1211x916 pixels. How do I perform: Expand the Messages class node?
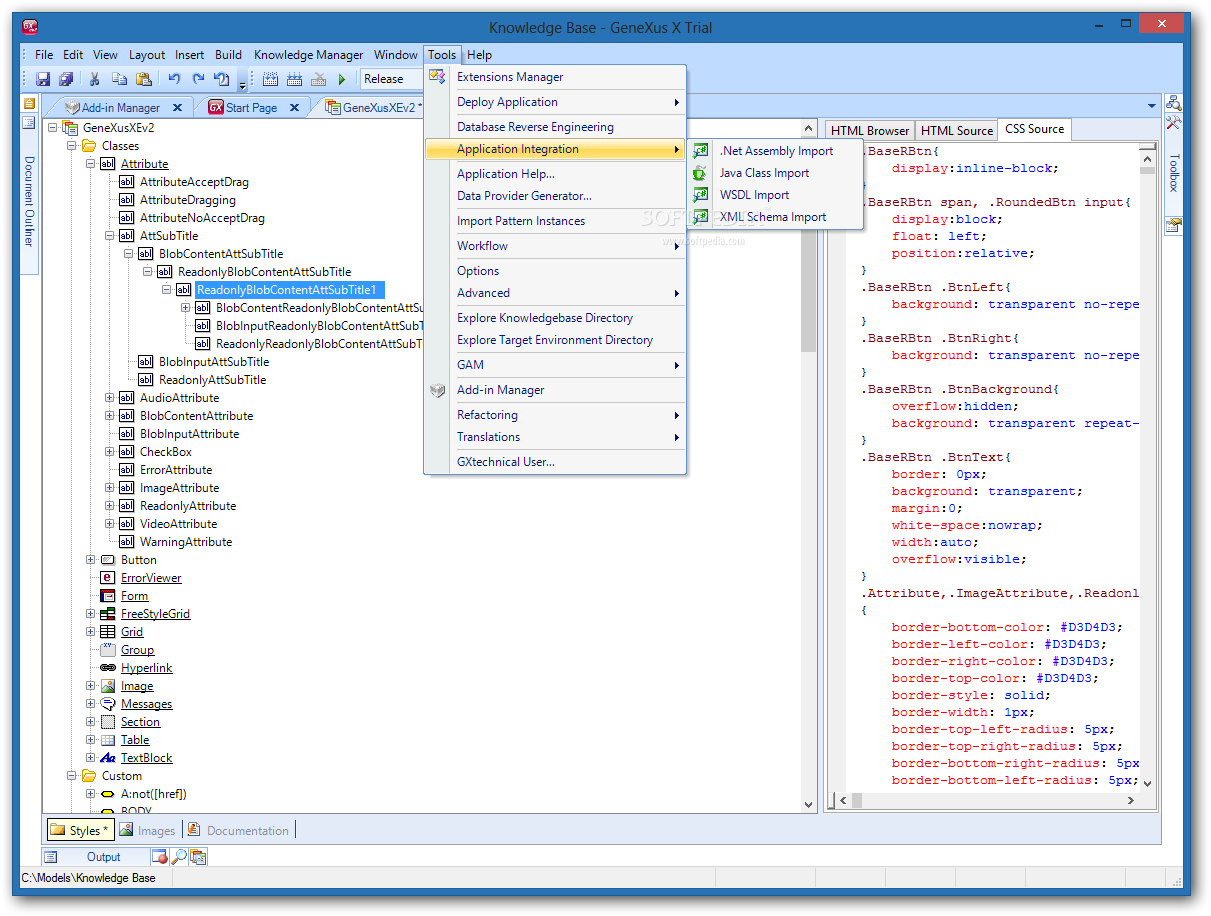click(x=91, y=704)
